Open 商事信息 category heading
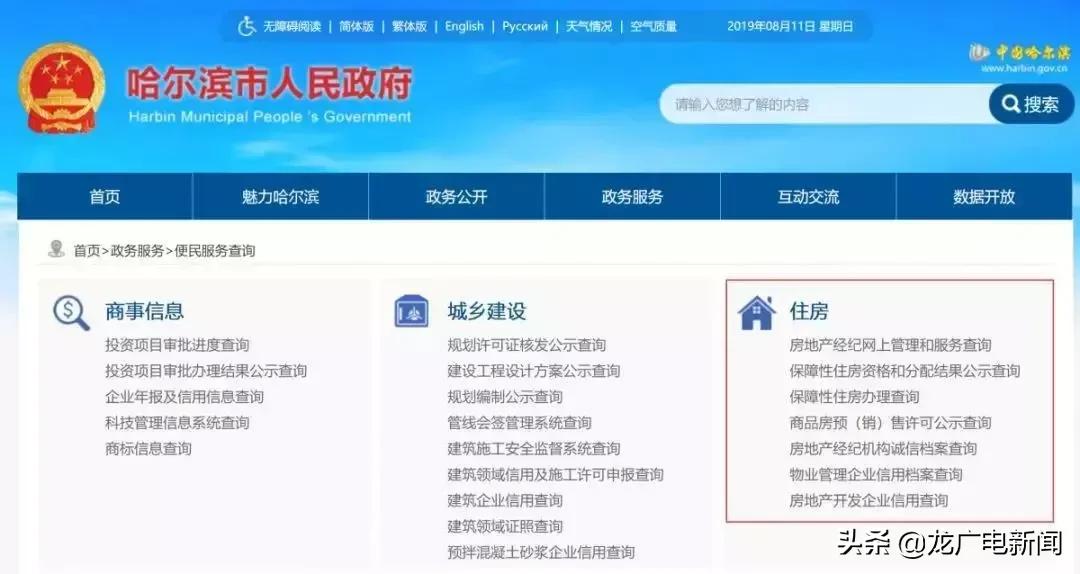Viewport: 1080px width, 574px height. (x=145, y=311)
